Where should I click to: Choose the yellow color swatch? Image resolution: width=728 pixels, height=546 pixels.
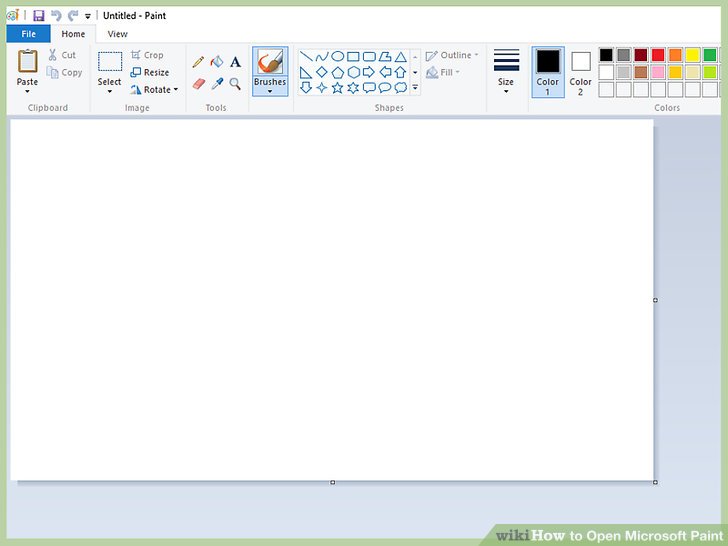click(693, 55)
